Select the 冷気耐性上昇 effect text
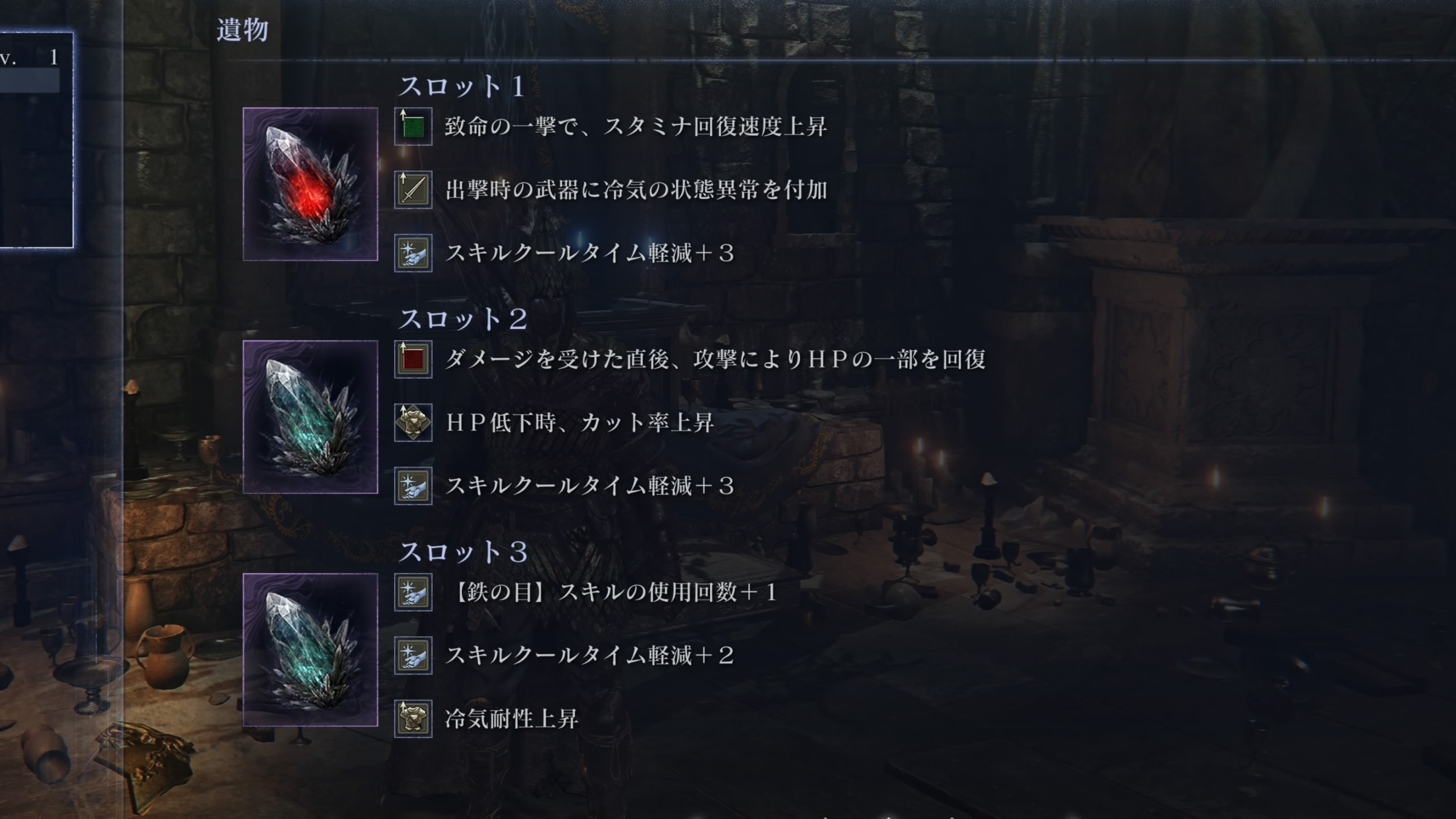 pyautogui.click(x=511, y=719)
